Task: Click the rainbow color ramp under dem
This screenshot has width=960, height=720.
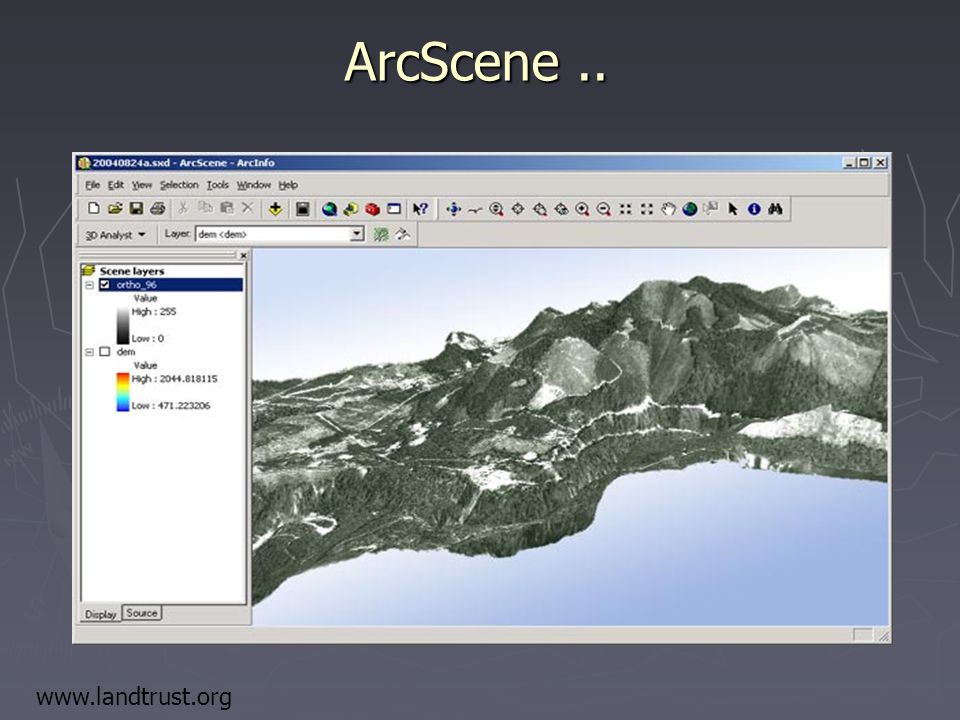Action: (x=123, y=392)
